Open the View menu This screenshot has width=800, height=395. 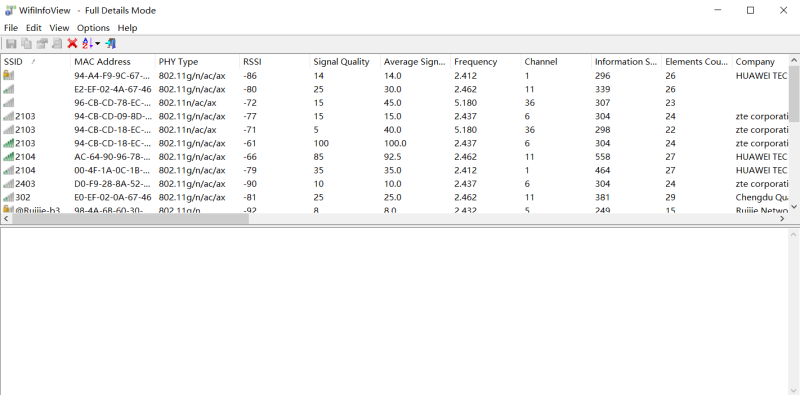pos(59,28)
